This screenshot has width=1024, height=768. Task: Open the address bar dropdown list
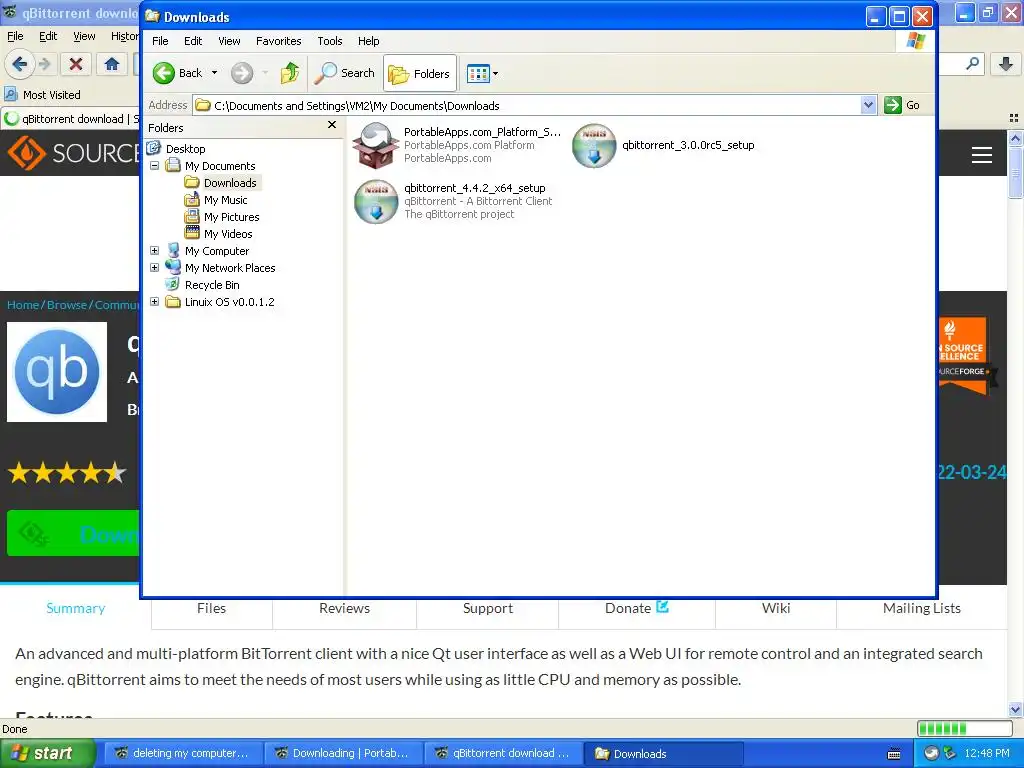[868, 105]
